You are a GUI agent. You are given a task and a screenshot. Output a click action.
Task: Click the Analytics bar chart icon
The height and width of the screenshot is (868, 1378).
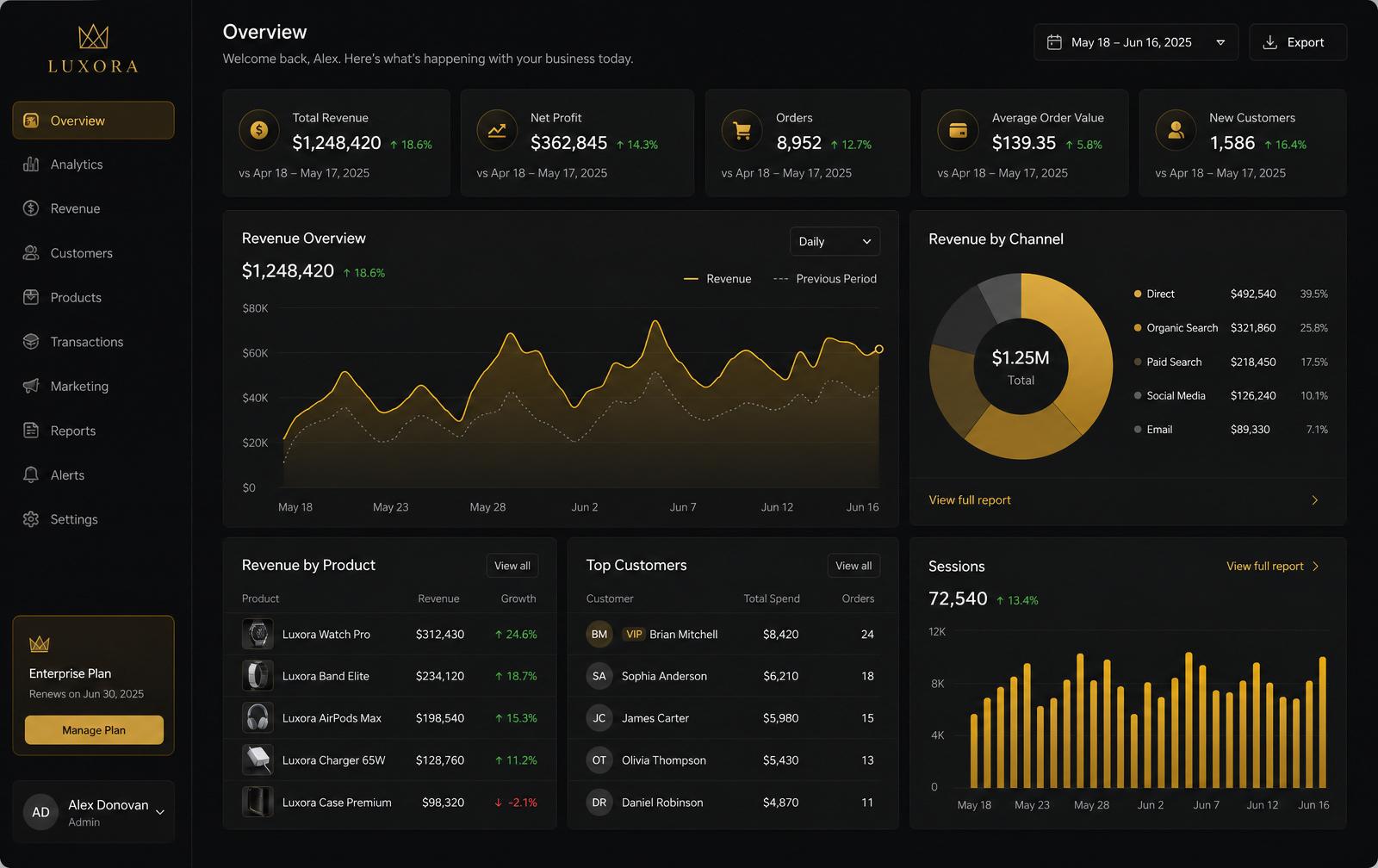click(x=31, y=164)
